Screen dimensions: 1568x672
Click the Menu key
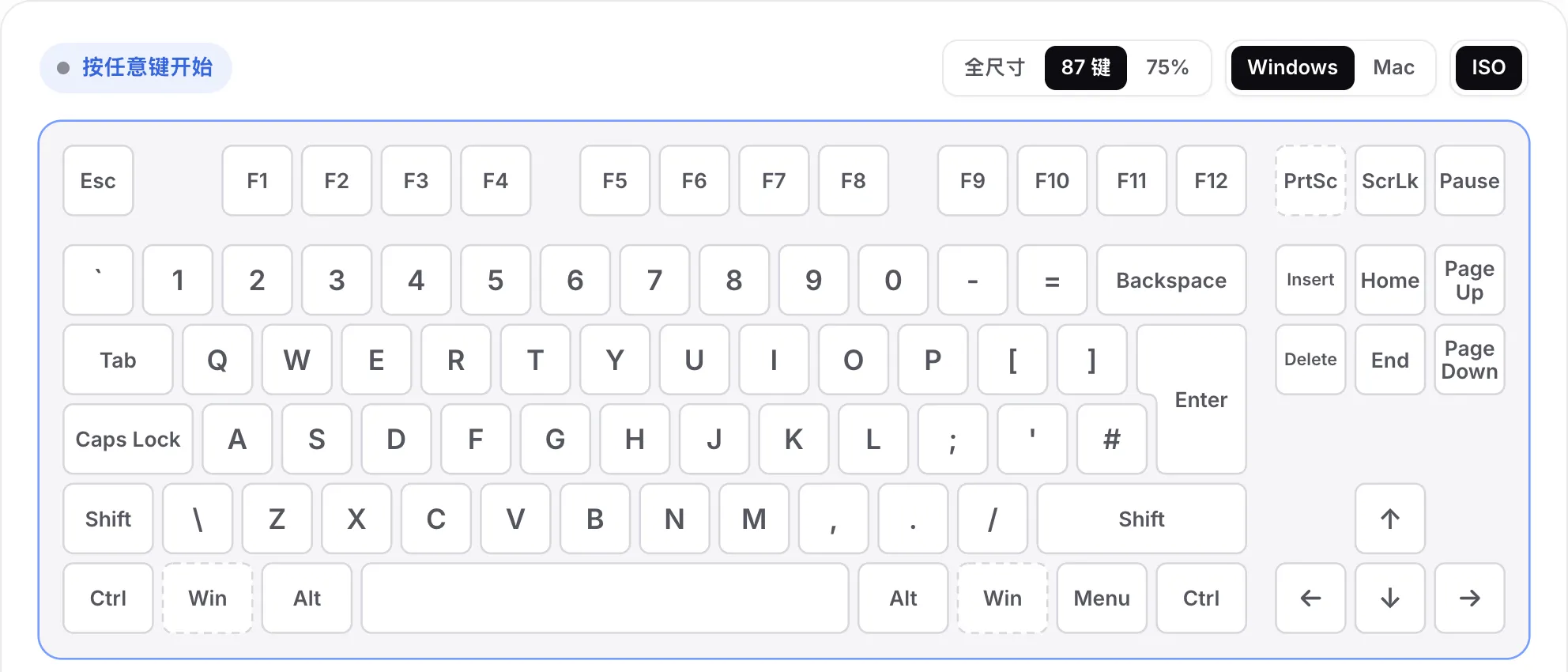click(x=1102, y=598)
